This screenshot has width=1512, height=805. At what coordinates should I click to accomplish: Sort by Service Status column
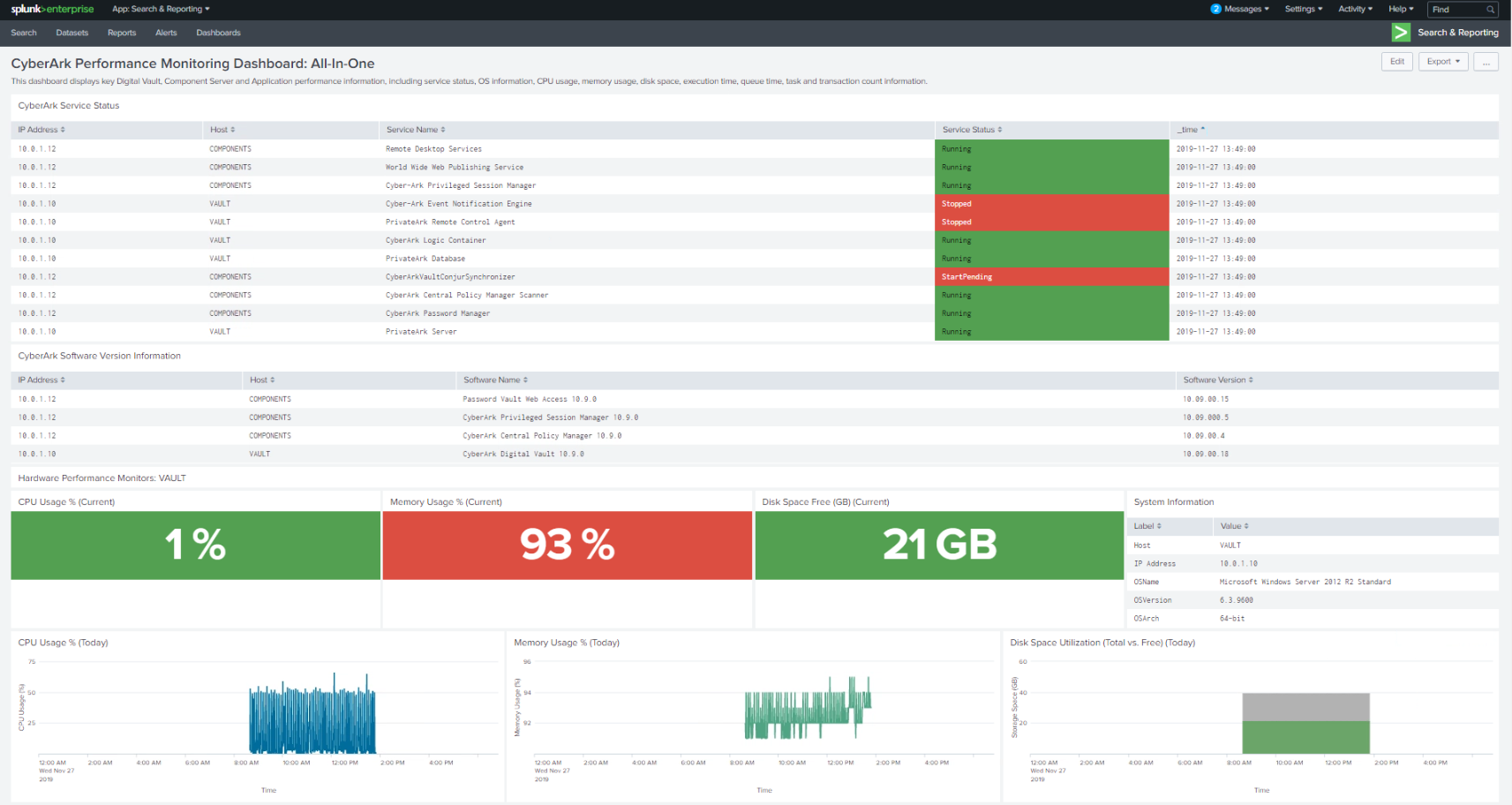tap(972, 130)
